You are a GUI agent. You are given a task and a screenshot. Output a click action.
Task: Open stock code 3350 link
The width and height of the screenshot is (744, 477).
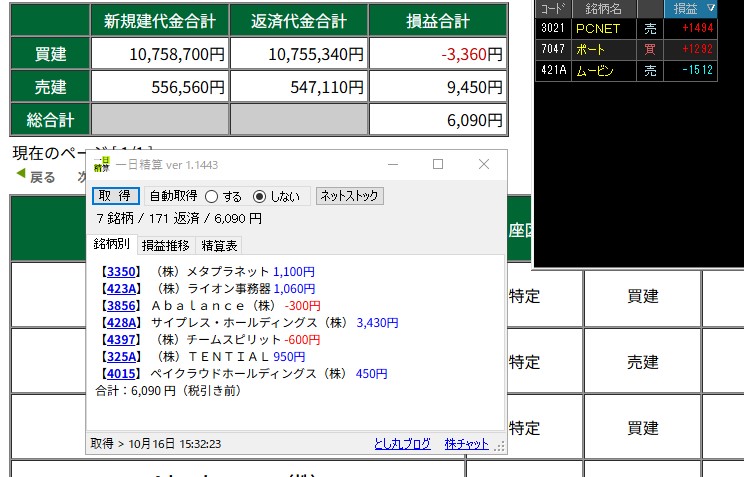point(119,271)
